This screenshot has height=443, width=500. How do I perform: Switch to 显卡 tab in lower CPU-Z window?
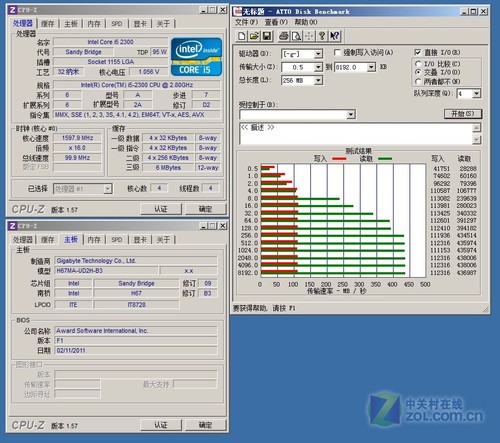click(x=140, y=240)
